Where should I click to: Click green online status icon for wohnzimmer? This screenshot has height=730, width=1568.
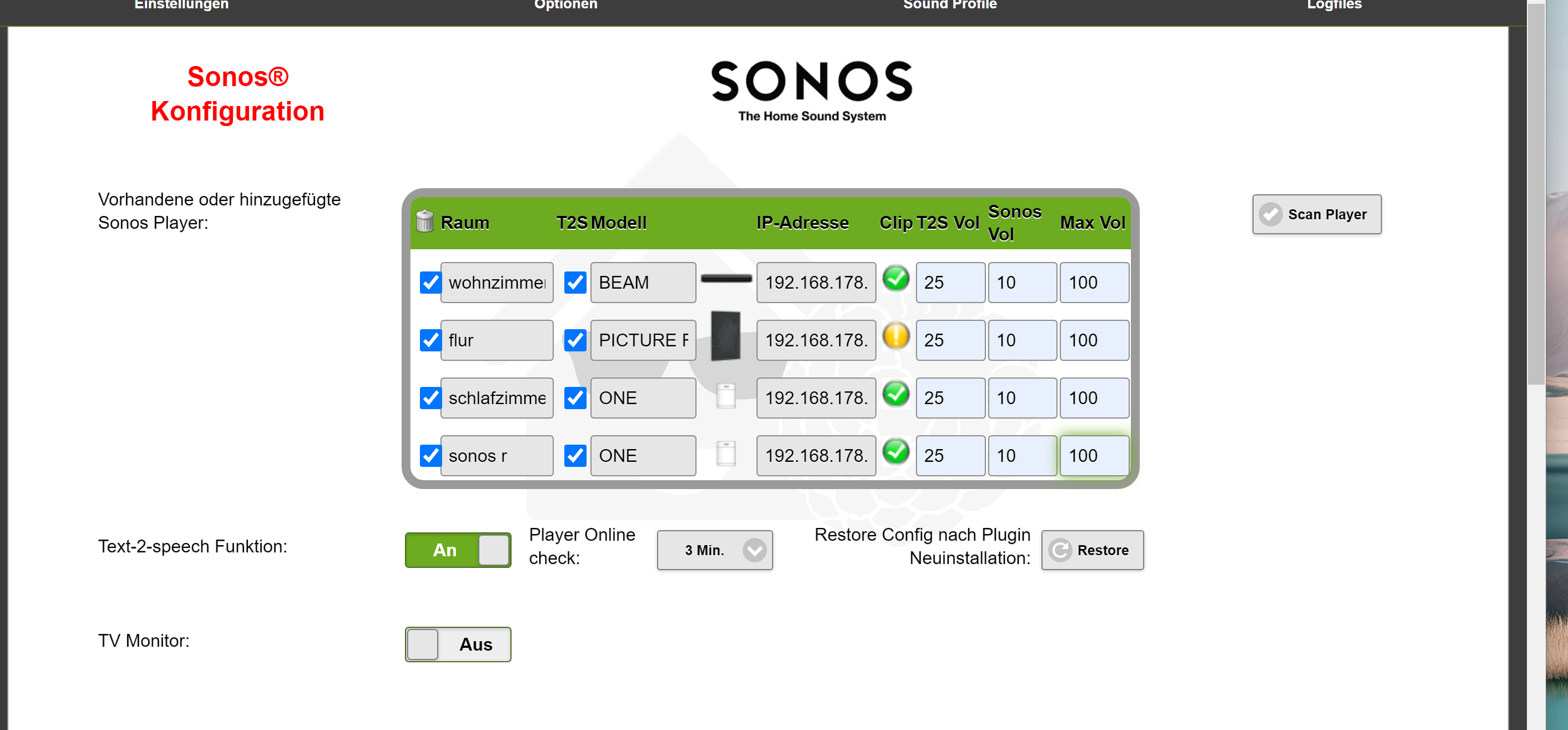tap(895, 279)
